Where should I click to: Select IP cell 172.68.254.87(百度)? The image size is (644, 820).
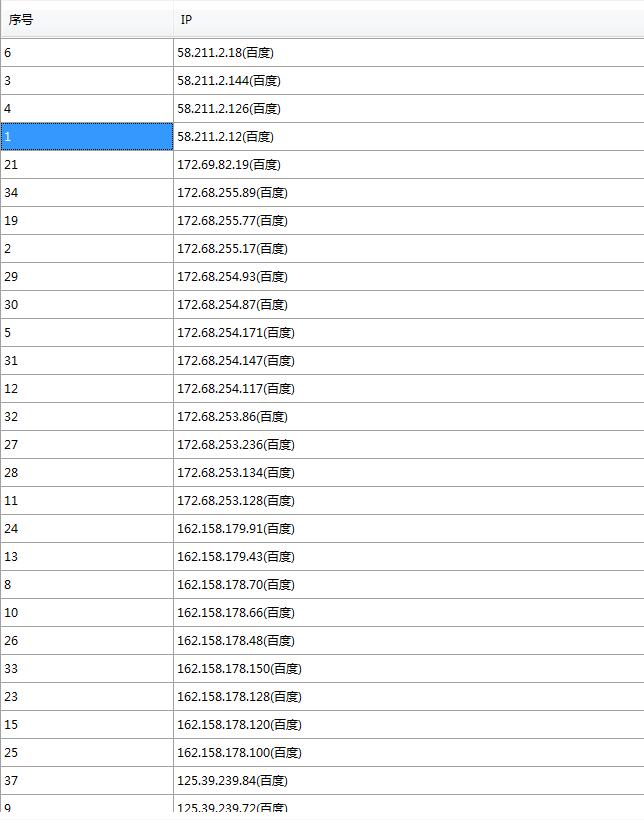[409, 304]
